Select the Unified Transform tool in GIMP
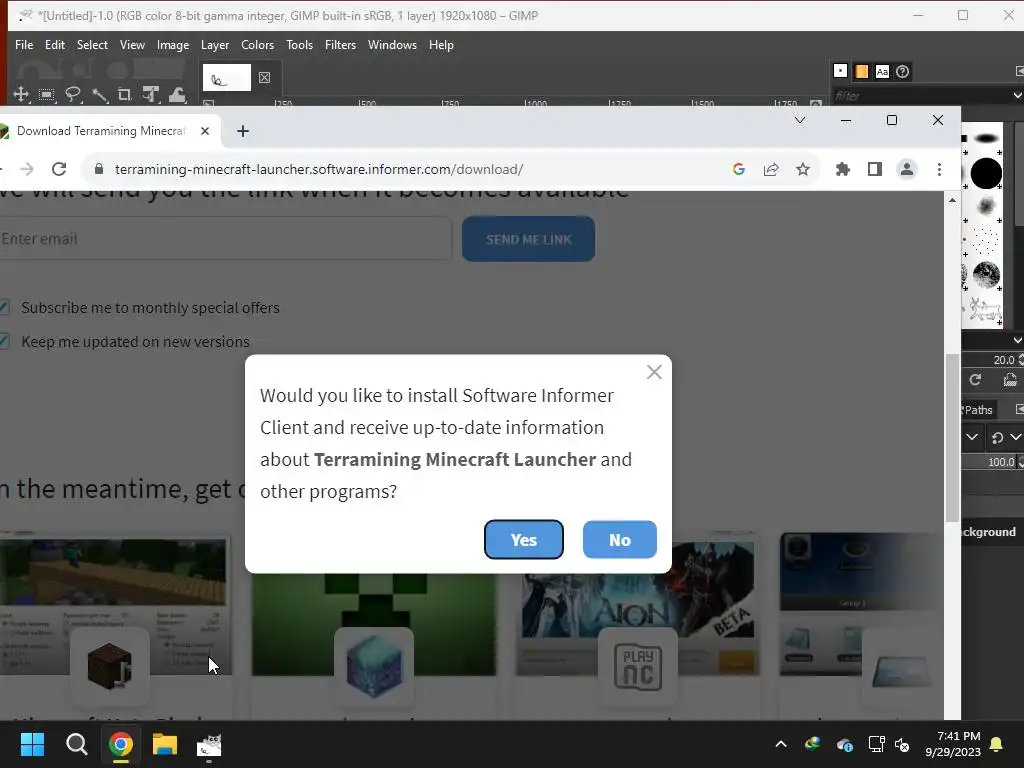This screenshot has width=1024, height=768. (x=151, y=95)
